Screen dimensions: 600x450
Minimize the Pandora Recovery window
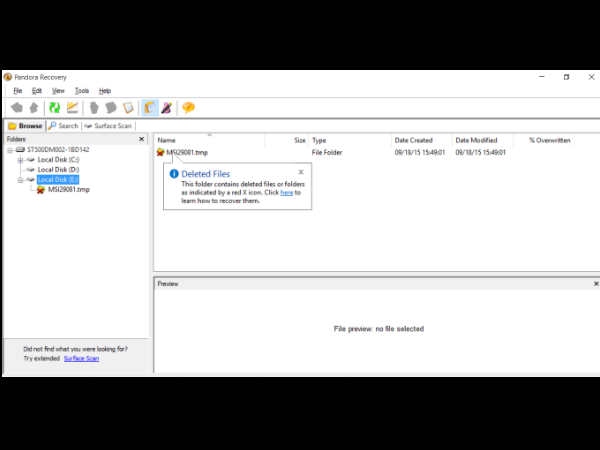pyautogui.click(x=541, y=77)
